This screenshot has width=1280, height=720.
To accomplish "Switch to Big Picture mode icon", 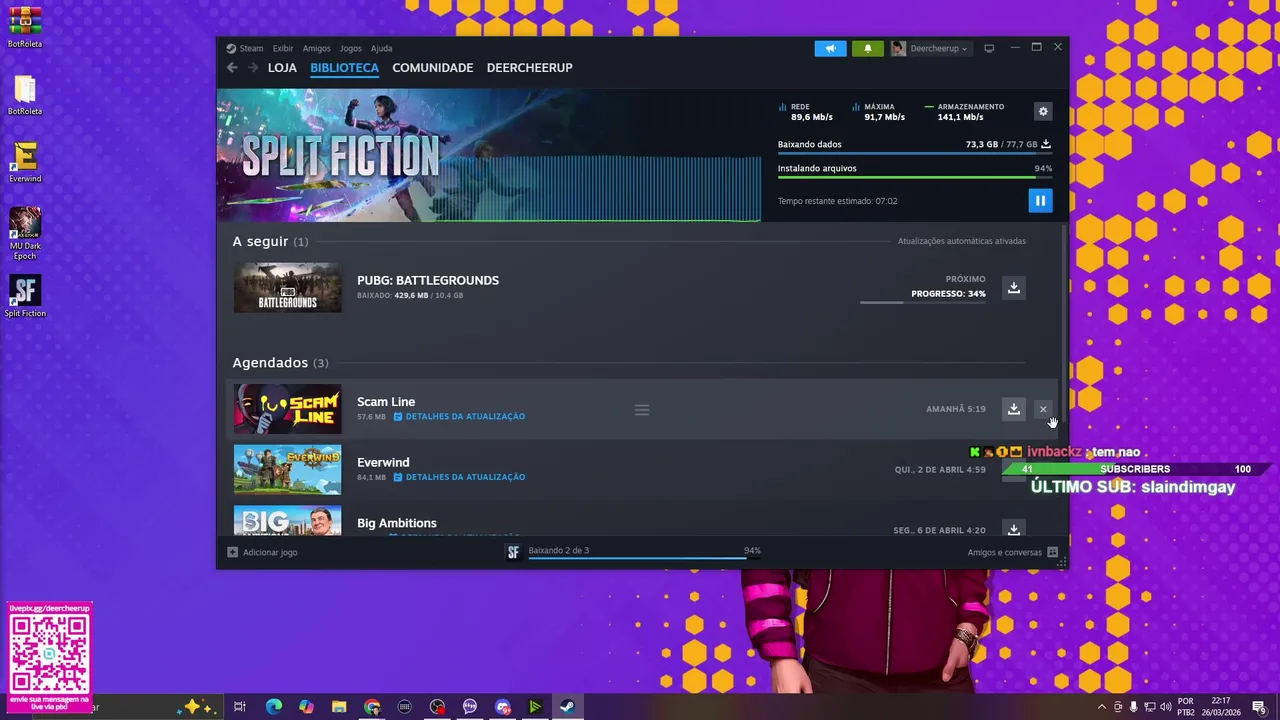I will [x=989, y=48].
